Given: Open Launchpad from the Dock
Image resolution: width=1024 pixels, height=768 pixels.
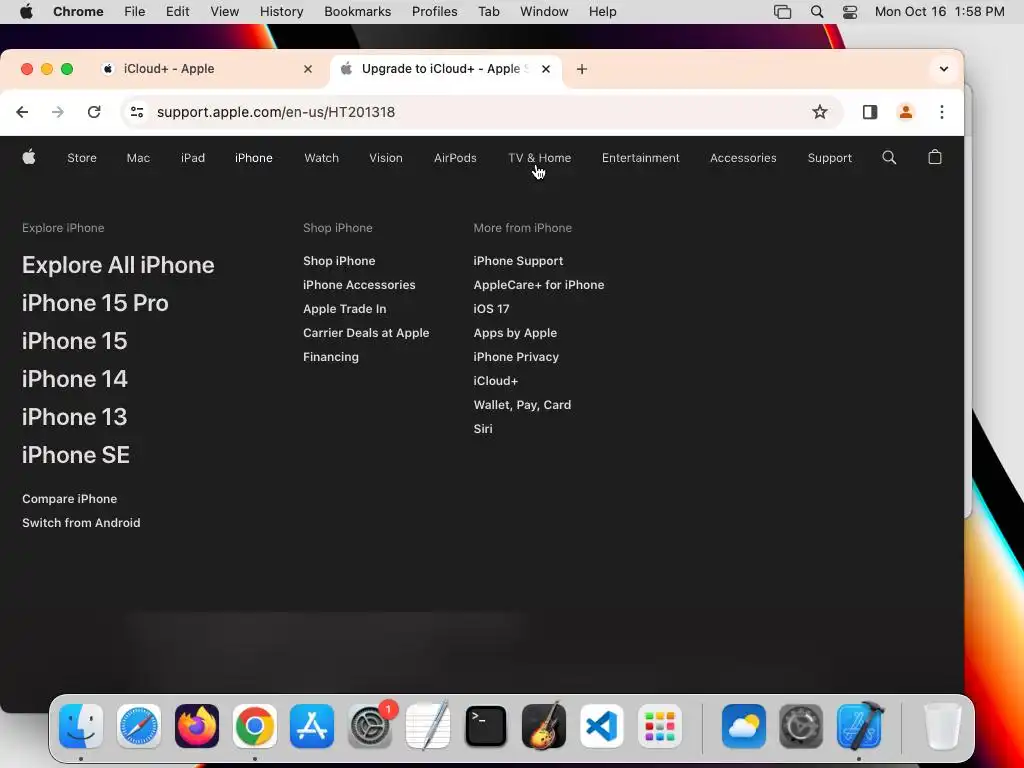Looking at the screenshot, I should tap(660, 726).
